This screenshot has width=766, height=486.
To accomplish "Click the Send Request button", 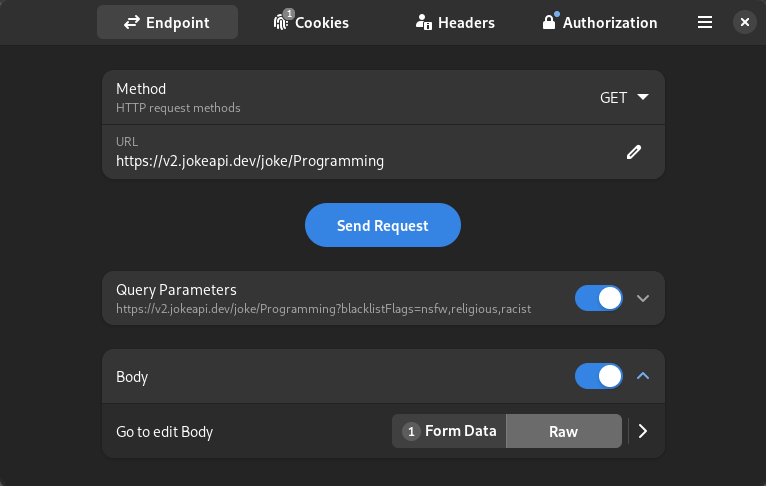I will [x=383, y=225].
